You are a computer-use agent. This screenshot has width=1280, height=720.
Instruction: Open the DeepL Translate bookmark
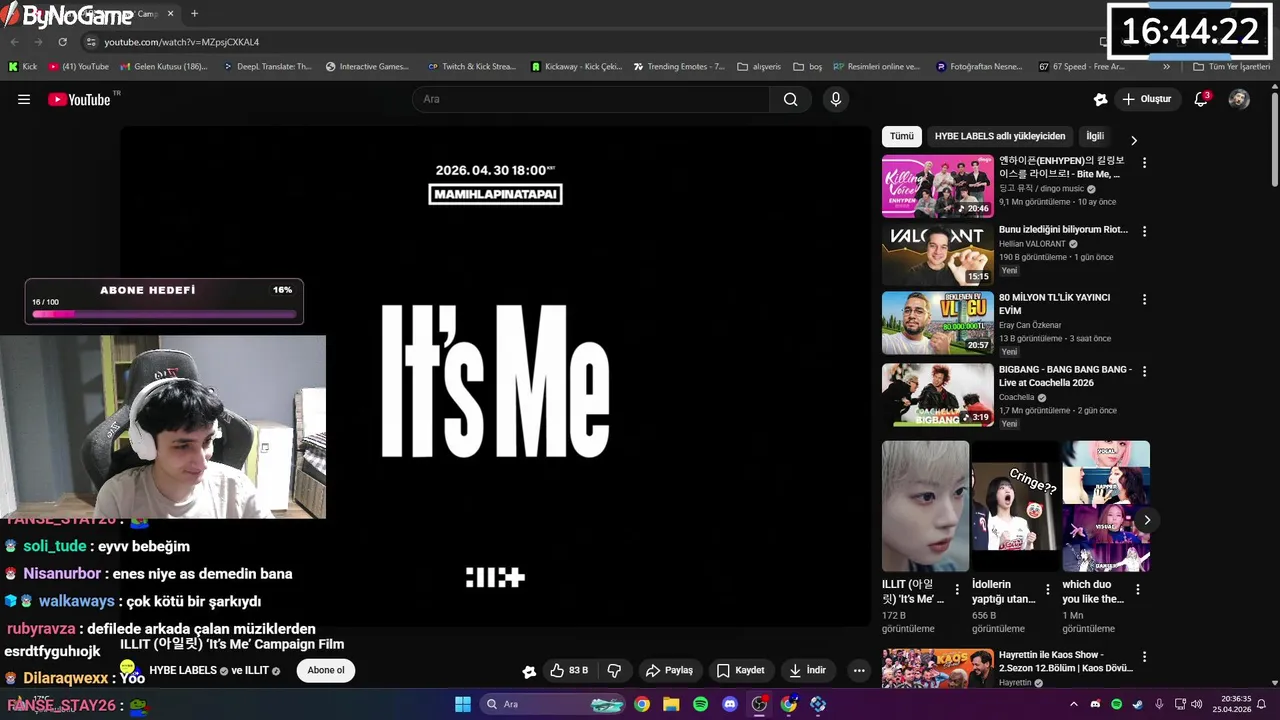[x=267, y=67]
